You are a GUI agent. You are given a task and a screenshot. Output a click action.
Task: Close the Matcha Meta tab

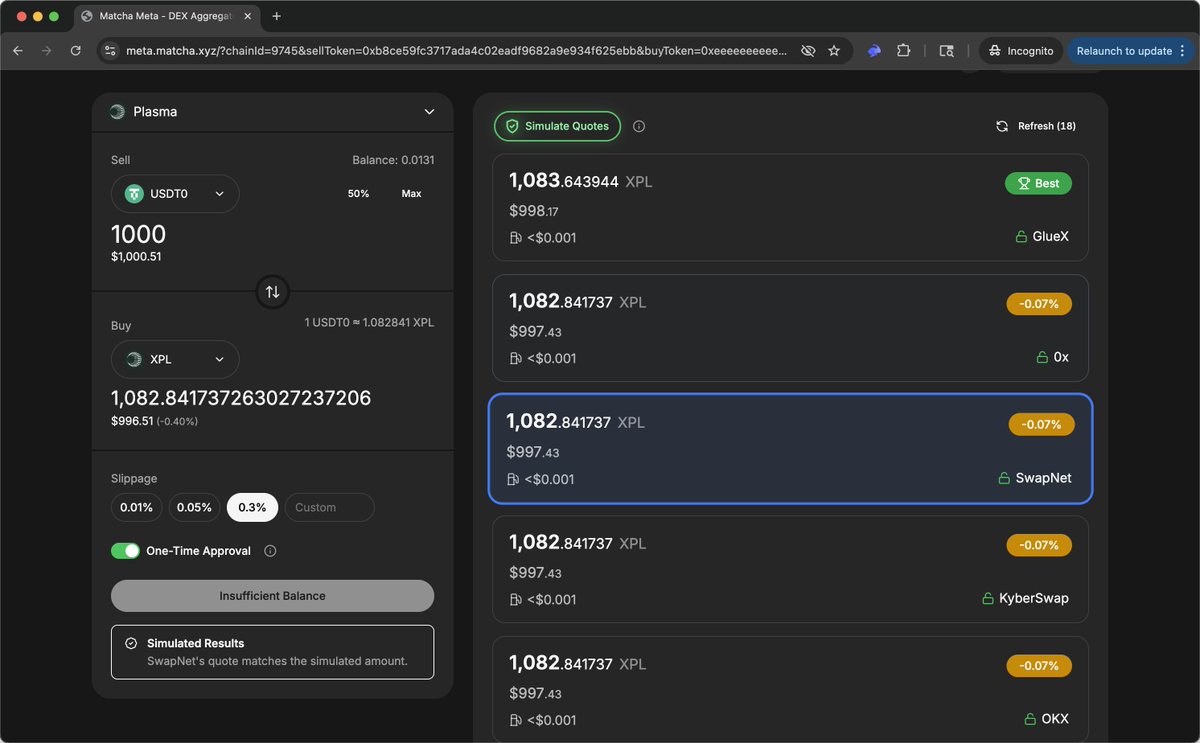(x=248, y=16)
